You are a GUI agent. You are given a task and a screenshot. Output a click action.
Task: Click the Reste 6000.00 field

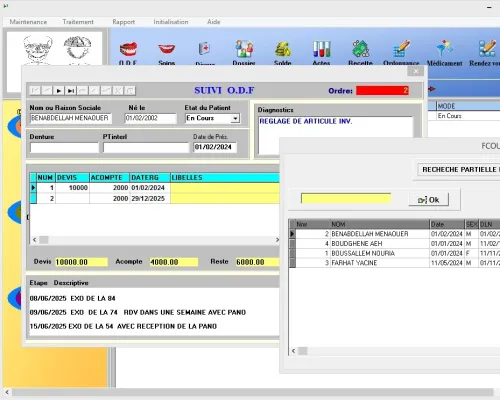(x=257, y=262)
